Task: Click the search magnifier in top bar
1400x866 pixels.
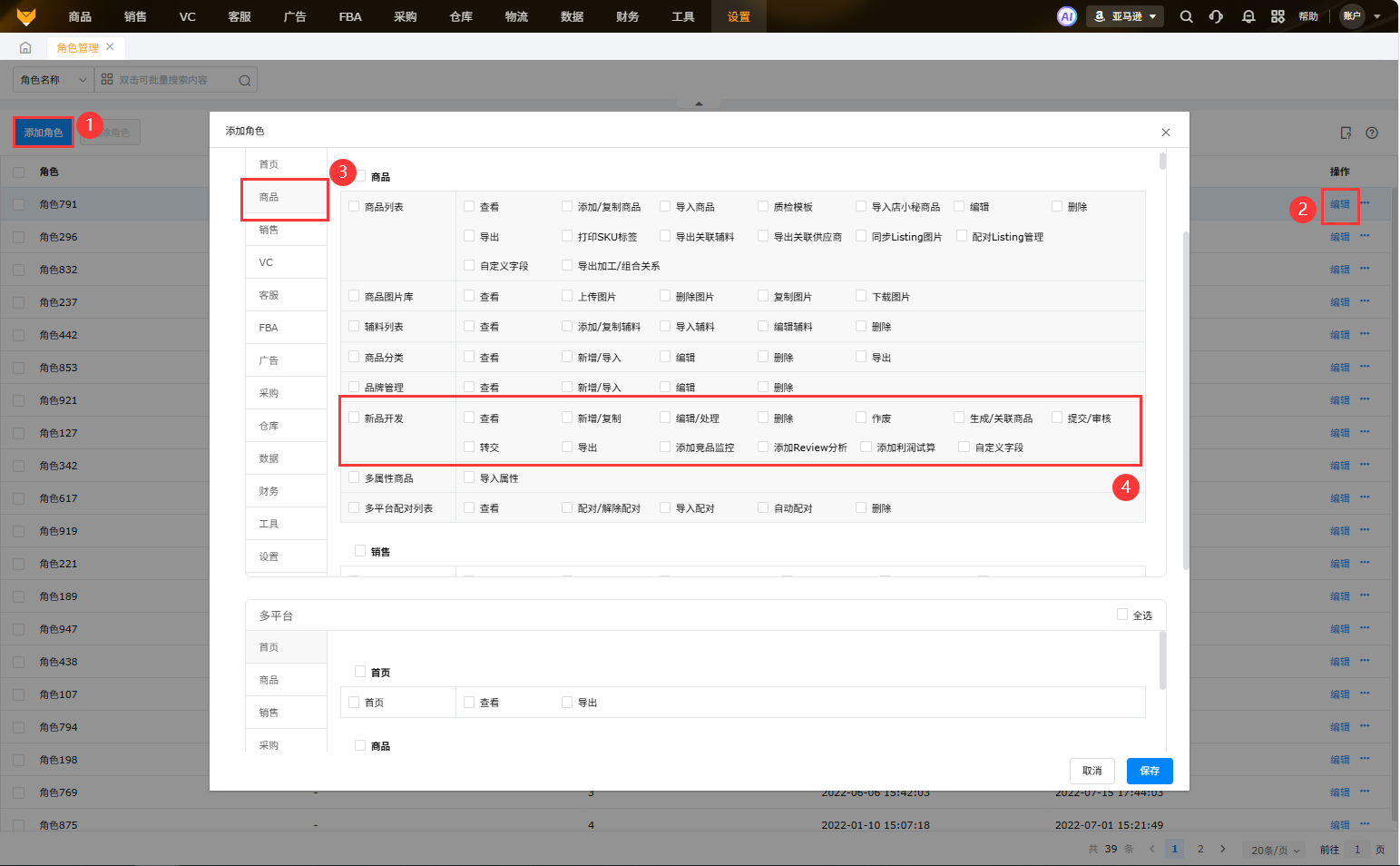Action: click(1186, 16)
